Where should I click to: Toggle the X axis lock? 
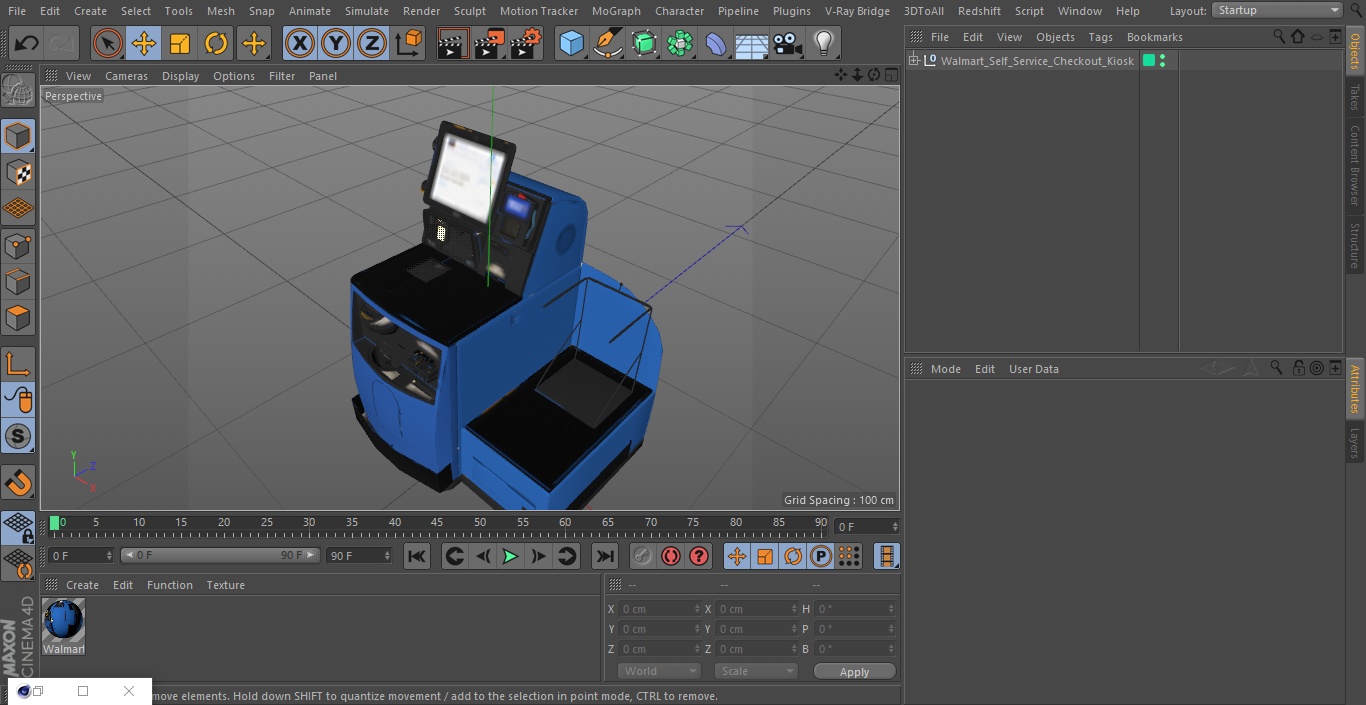click(300, 43)
